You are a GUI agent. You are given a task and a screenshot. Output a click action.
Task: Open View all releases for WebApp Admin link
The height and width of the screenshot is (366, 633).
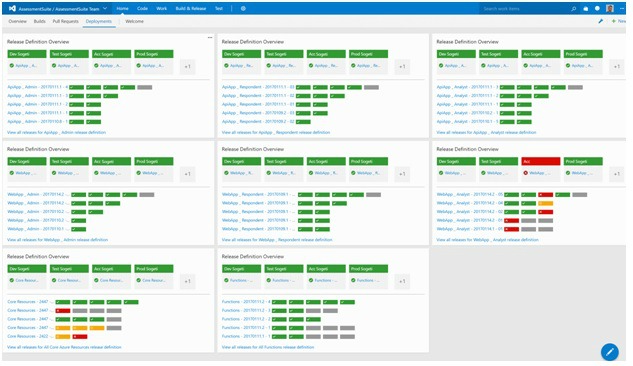coord(57,240)
